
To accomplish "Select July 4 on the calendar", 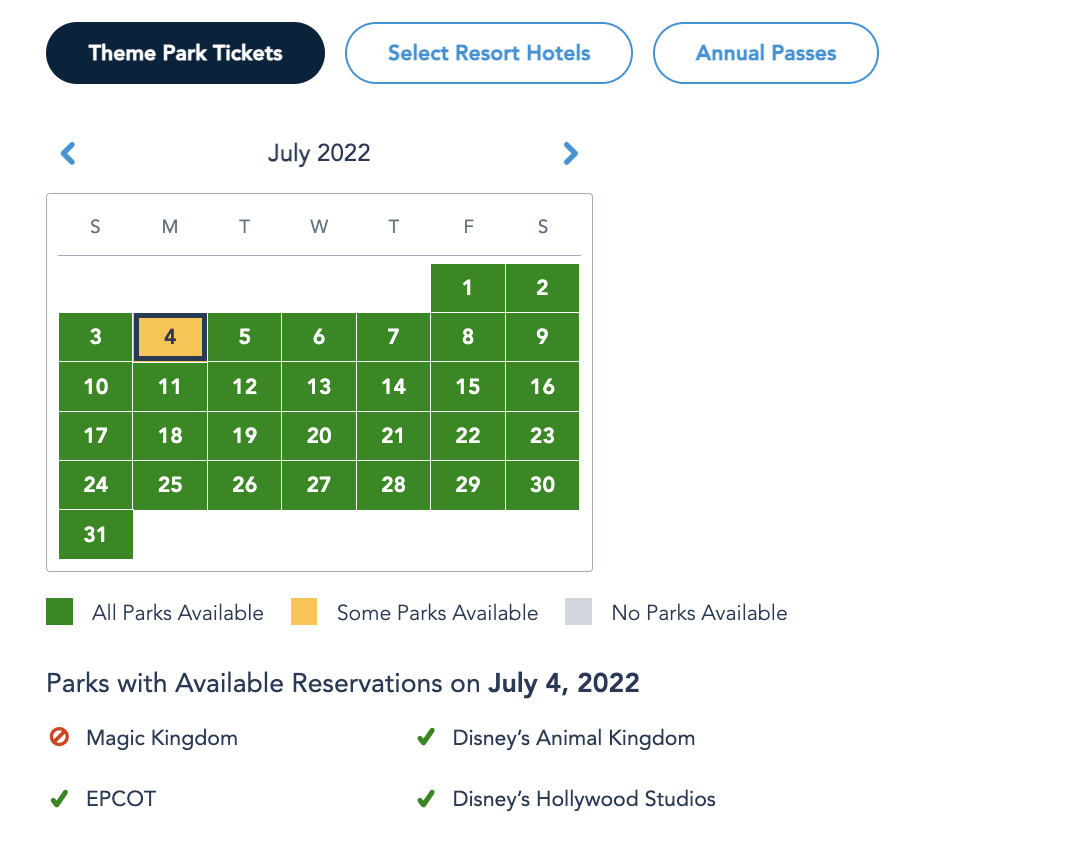I will (x=170, y=337).
